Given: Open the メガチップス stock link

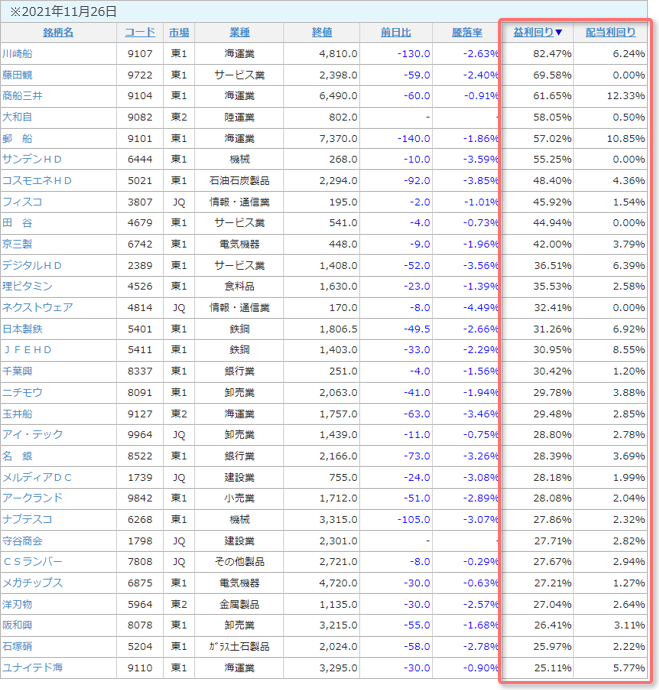Looking at the screenshot, I should tap(33, 583).
